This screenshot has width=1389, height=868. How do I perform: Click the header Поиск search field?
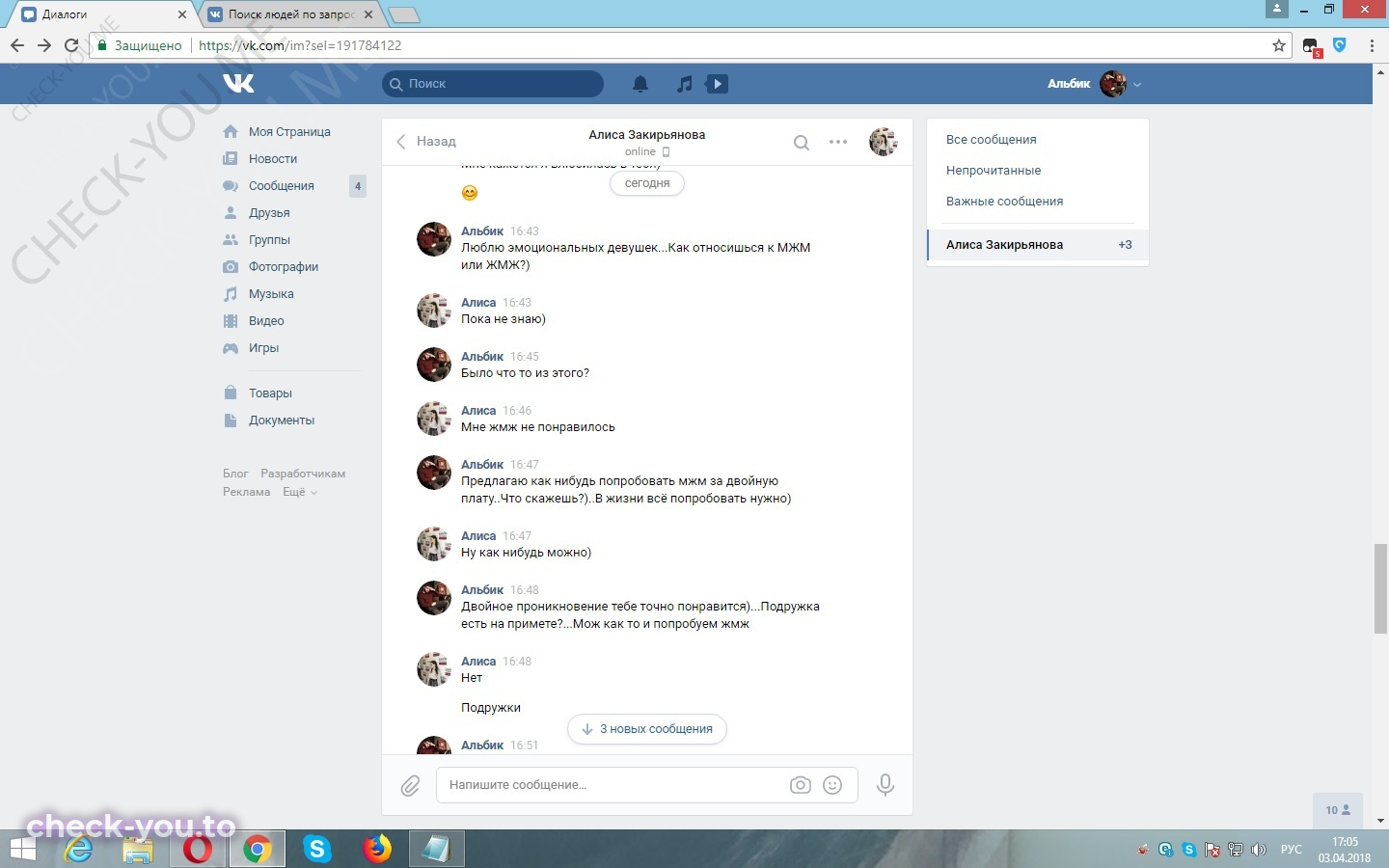[493, 84]
